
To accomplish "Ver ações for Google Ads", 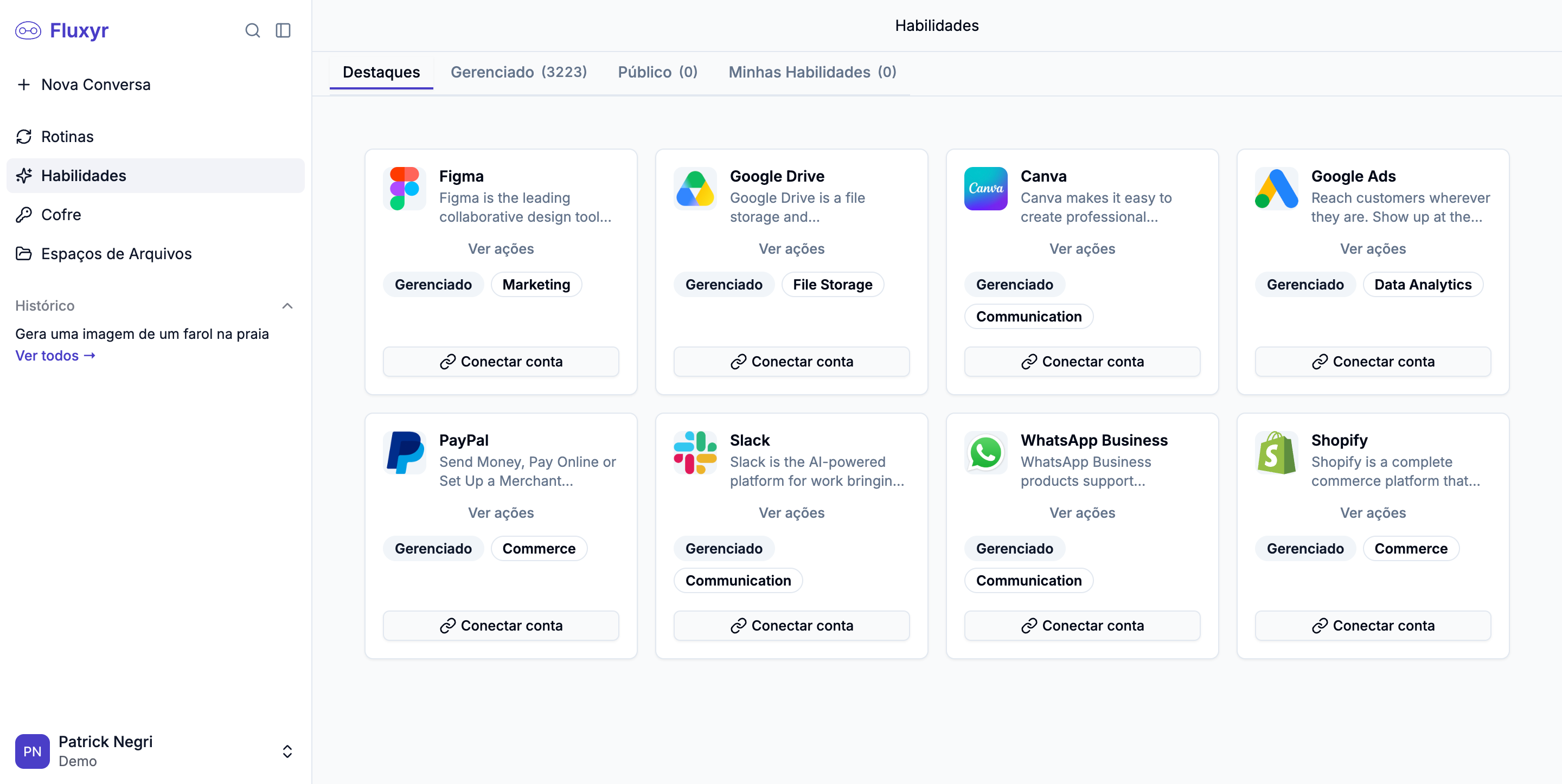I will coord(1373,249).
